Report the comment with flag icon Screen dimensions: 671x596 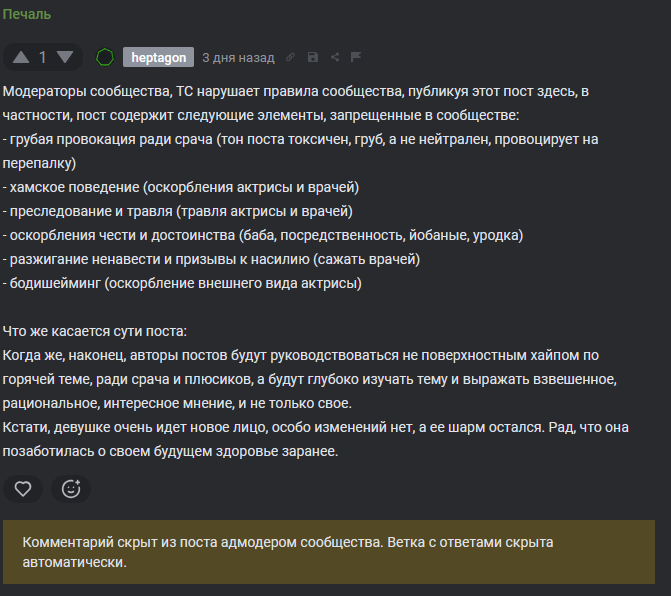[x=356, y=58]
